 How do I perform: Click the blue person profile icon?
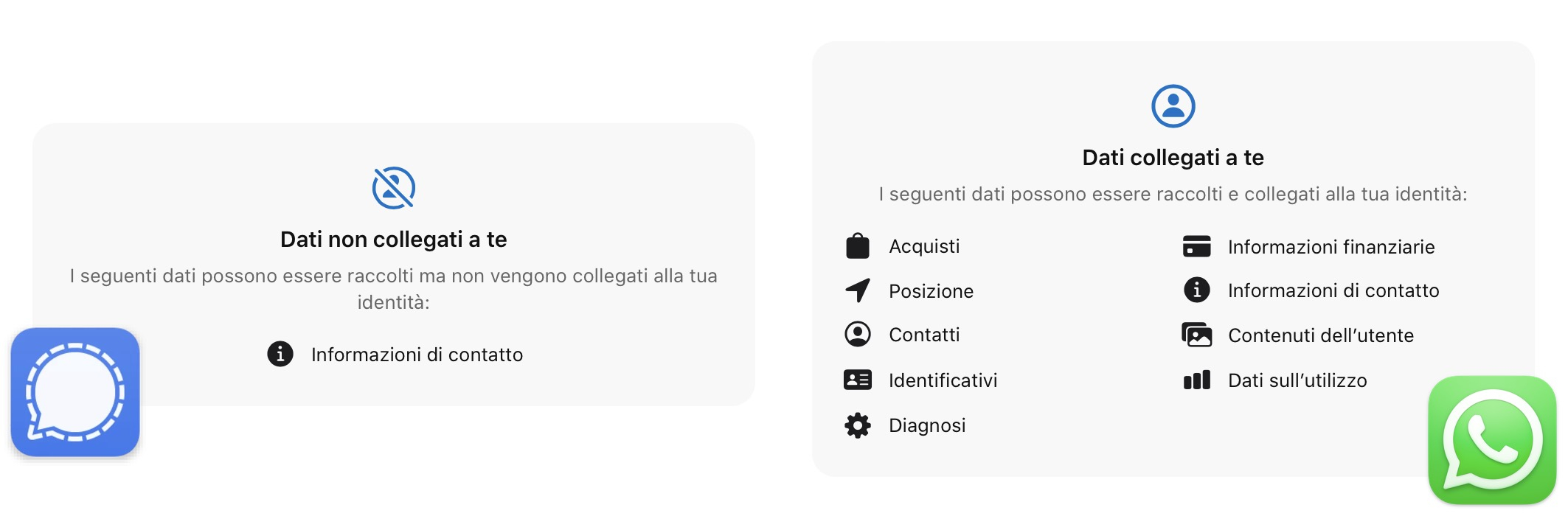coord(1173,106)
